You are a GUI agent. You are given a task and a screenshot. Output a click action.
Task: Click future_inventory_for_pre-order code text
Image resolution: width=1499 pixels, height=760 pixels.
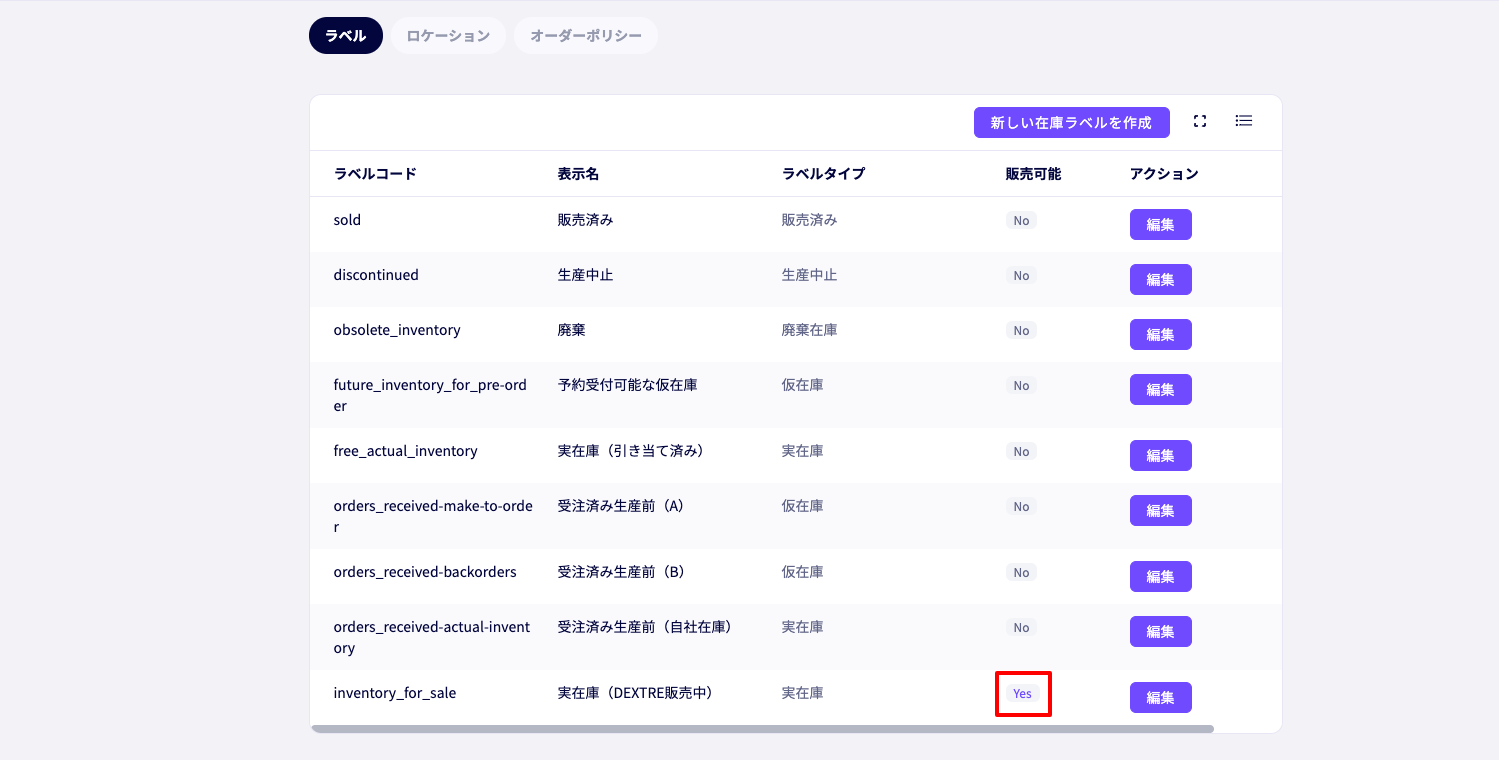coord(430,396)
